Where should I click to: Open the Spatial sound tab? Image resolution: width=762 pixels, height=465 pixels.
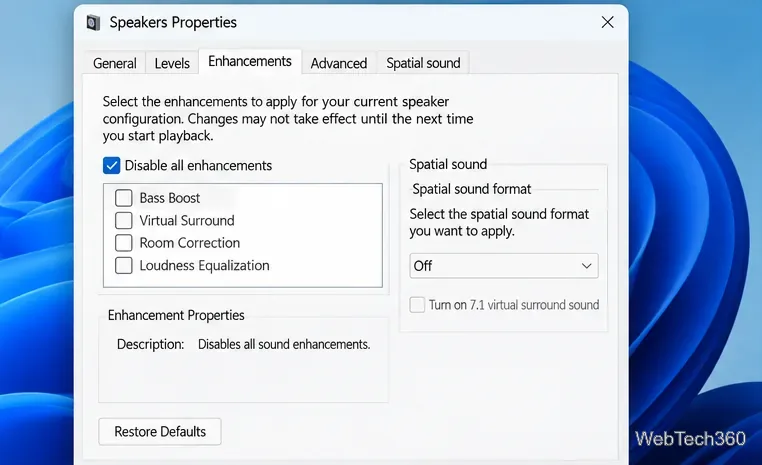[x=423, y=63]
